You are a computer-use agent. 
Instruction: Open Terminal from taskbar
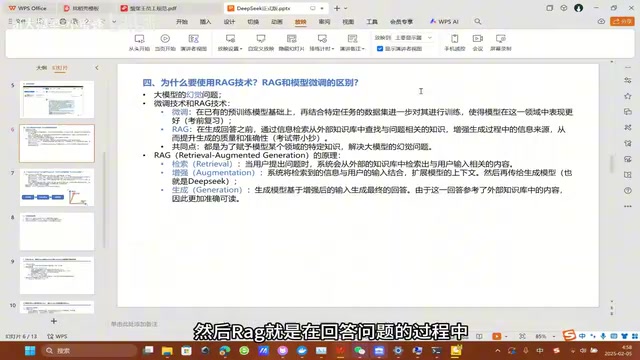point(437,351)
